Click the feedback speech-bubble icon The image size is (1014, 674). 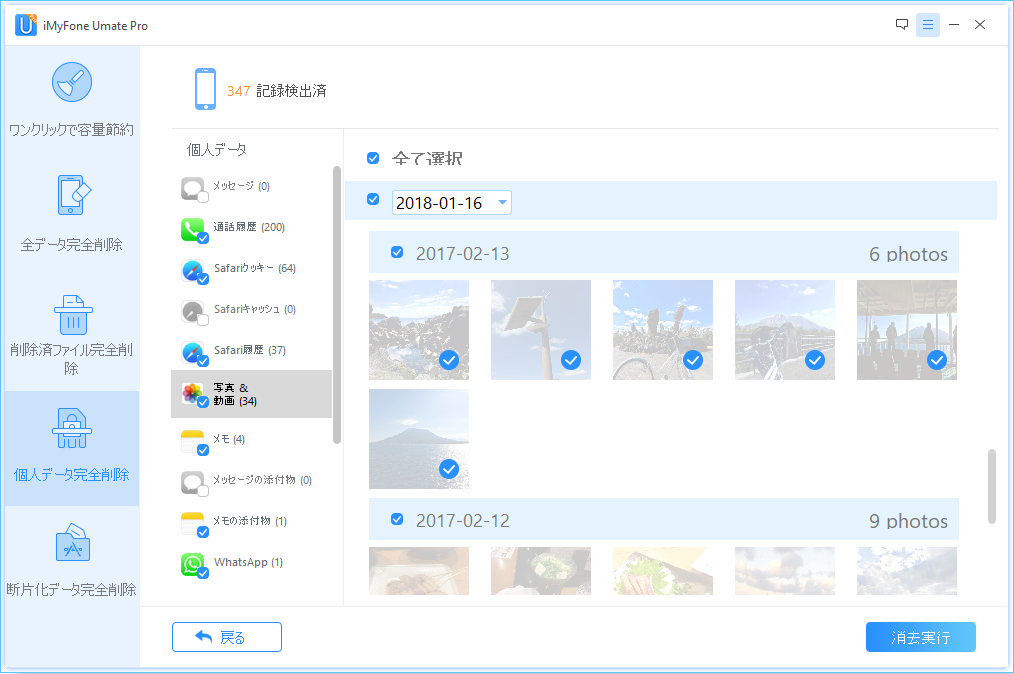[902, 24]
